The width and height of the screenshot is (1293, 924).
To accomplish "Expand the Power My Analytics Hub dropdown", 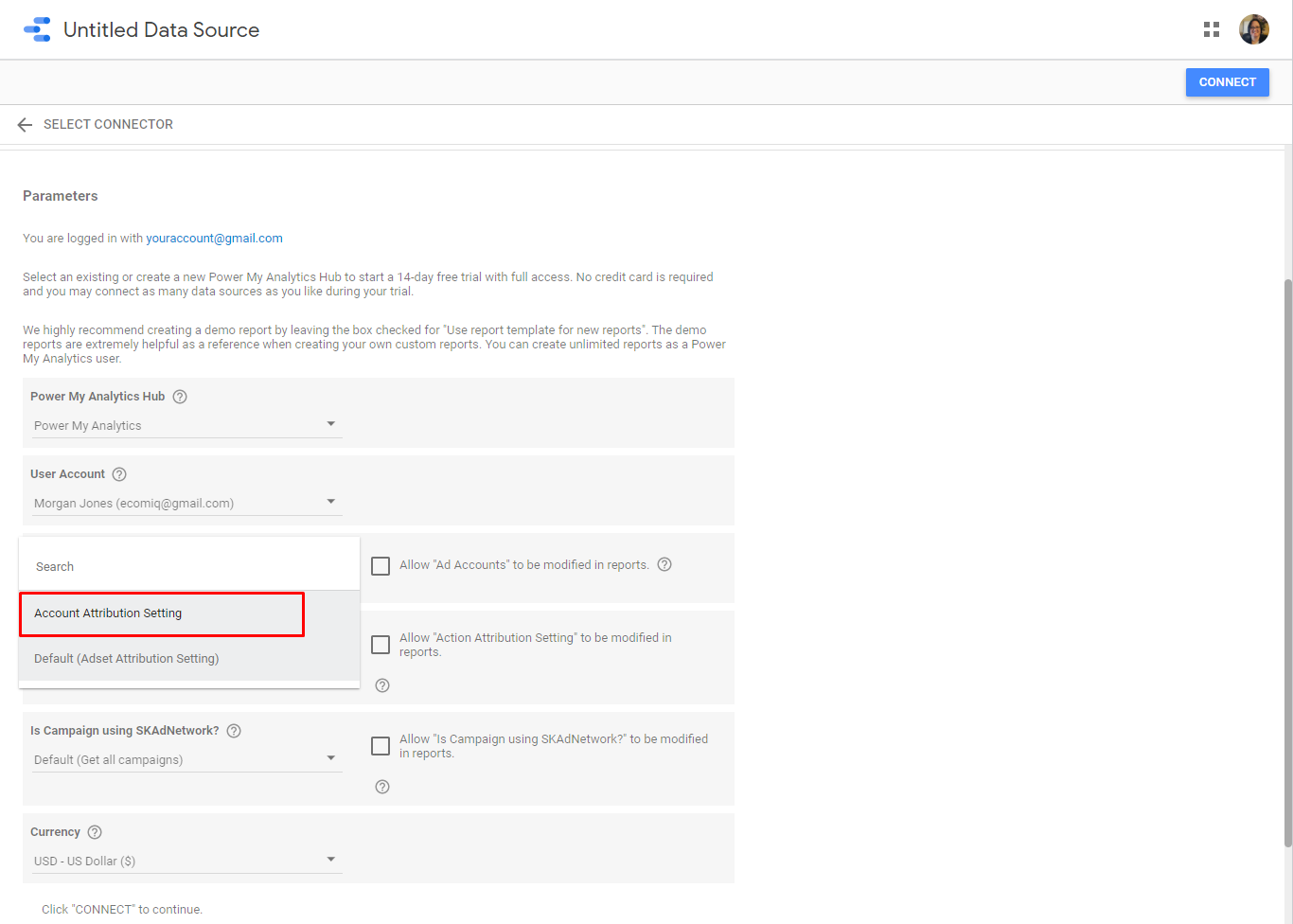I will (x=186, y=425).
